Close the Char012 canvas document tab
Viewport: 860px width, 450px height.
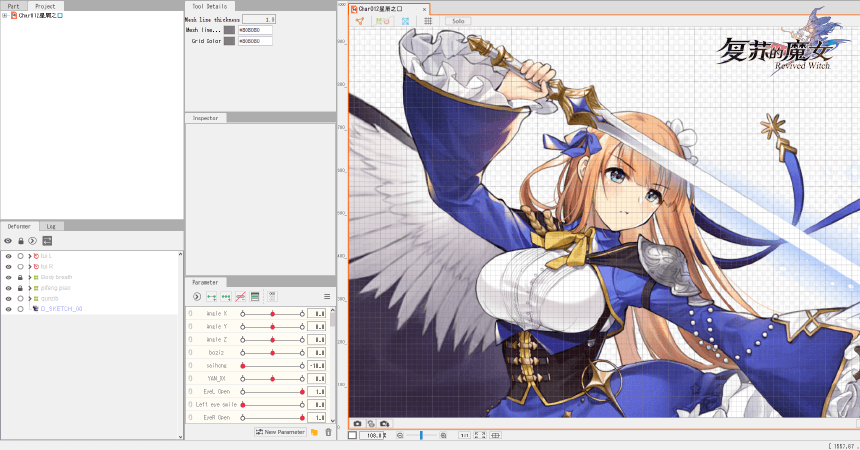(x=424, y=9)
